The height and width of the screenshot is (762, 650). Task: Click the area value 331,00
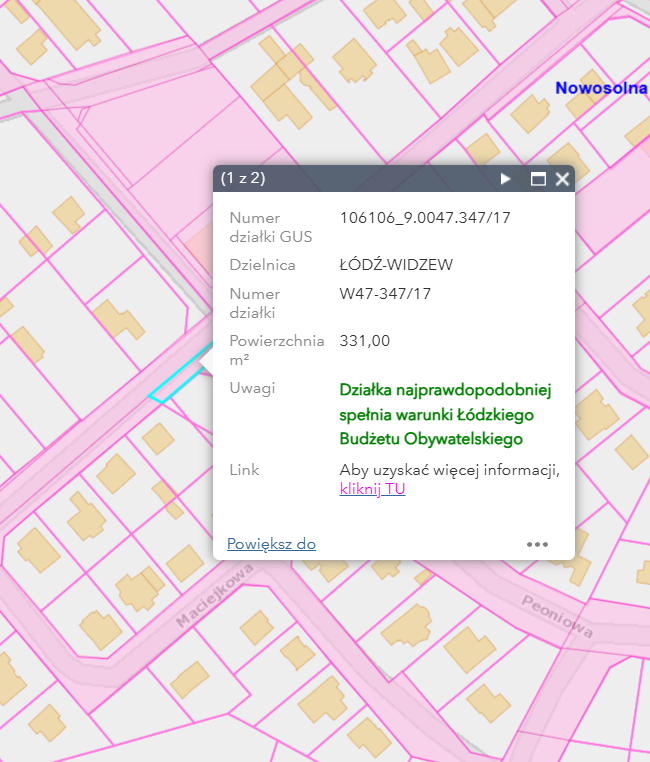point(365,341)
